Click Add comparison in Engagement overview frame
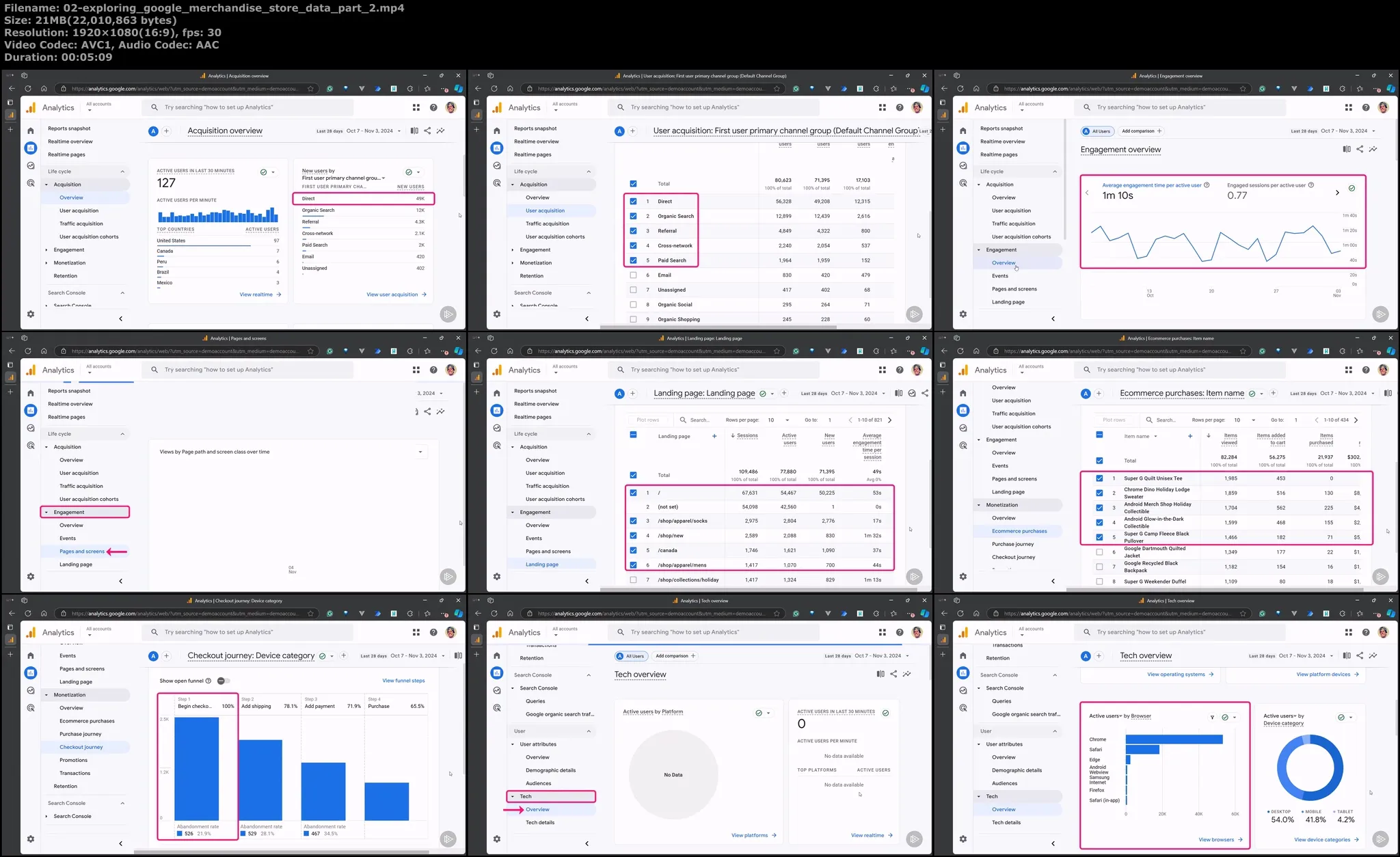 point(1142,131)
